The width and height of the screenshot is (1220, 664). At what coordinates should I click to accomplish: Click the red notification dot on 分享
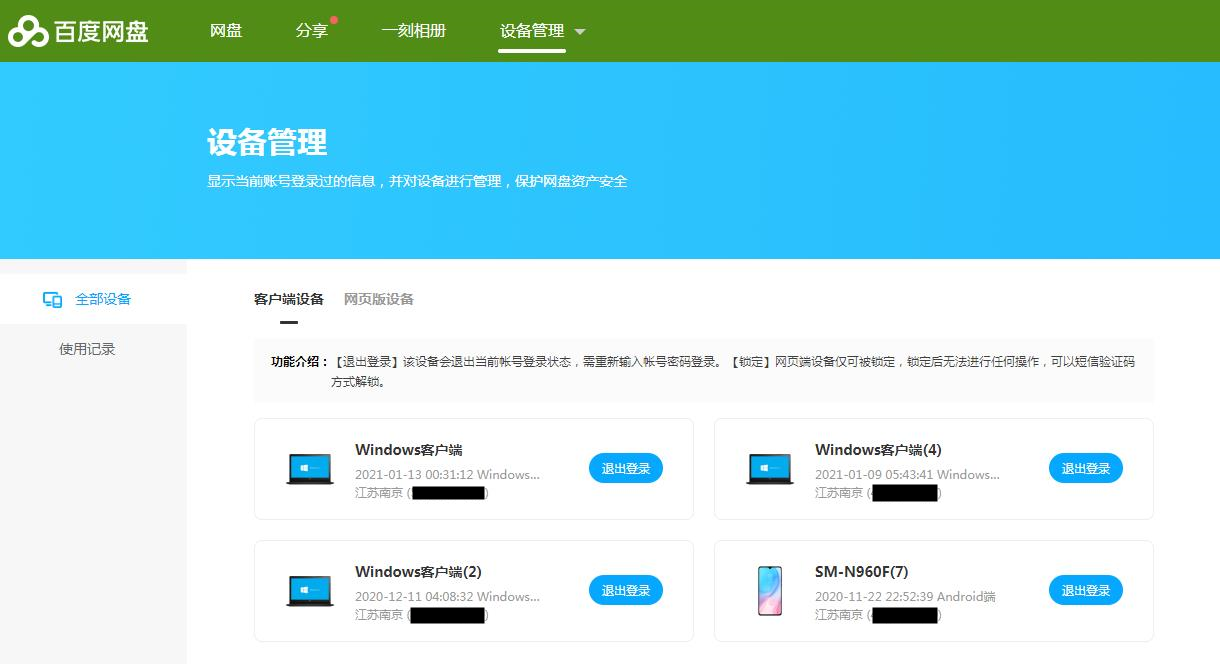click(334, 19)
